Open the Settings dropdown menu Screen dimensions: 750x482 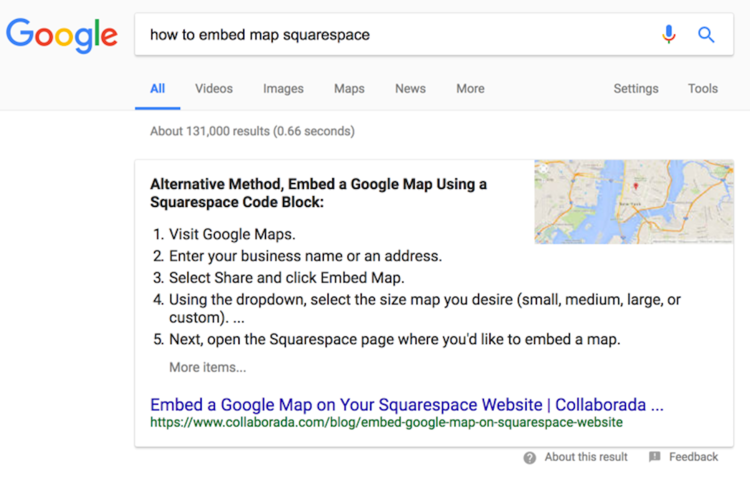click(636, 89)
